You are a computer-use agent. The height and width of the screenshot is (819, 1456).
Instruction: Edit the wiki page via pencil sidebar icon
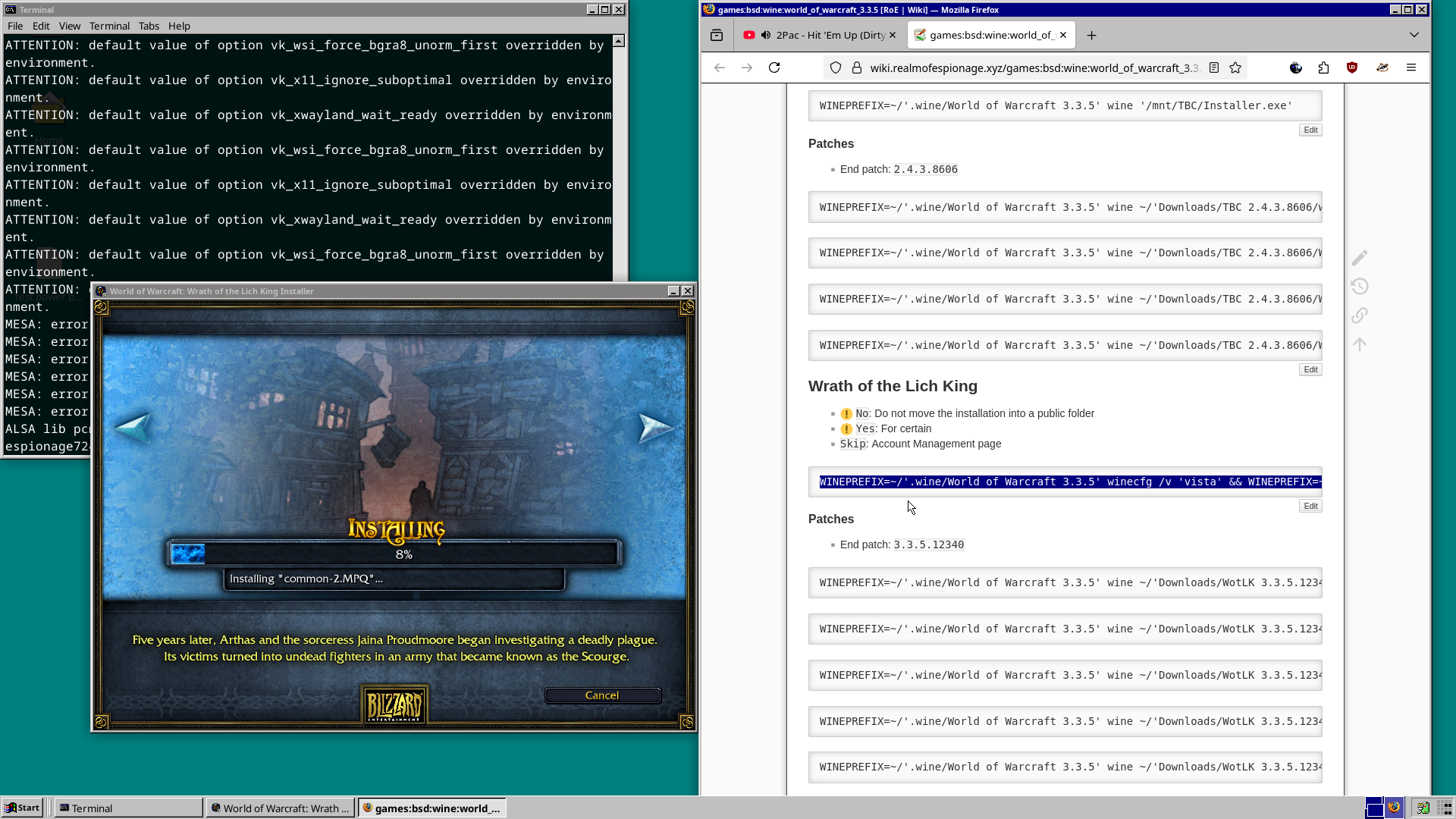tap(1360, 257)
